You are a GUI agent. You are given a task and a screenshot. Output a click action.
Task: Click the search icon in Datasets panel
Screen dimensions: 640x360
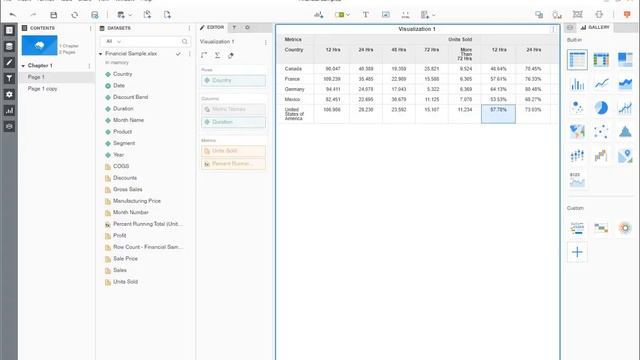184,41
